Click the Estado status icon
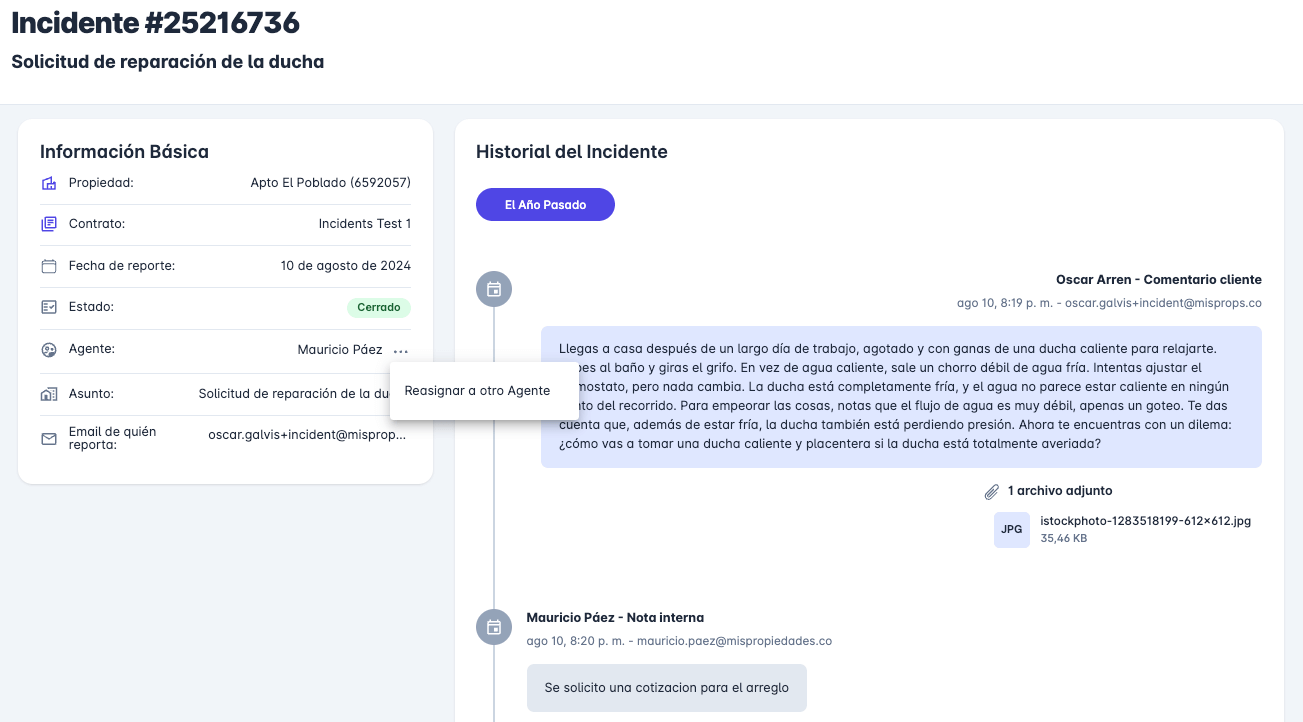 [x=49, y=307]
